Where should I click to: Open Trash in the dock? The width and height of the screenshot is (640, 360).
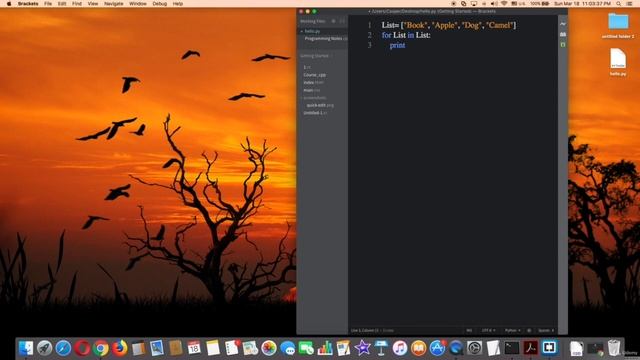[x=614, y=348]
